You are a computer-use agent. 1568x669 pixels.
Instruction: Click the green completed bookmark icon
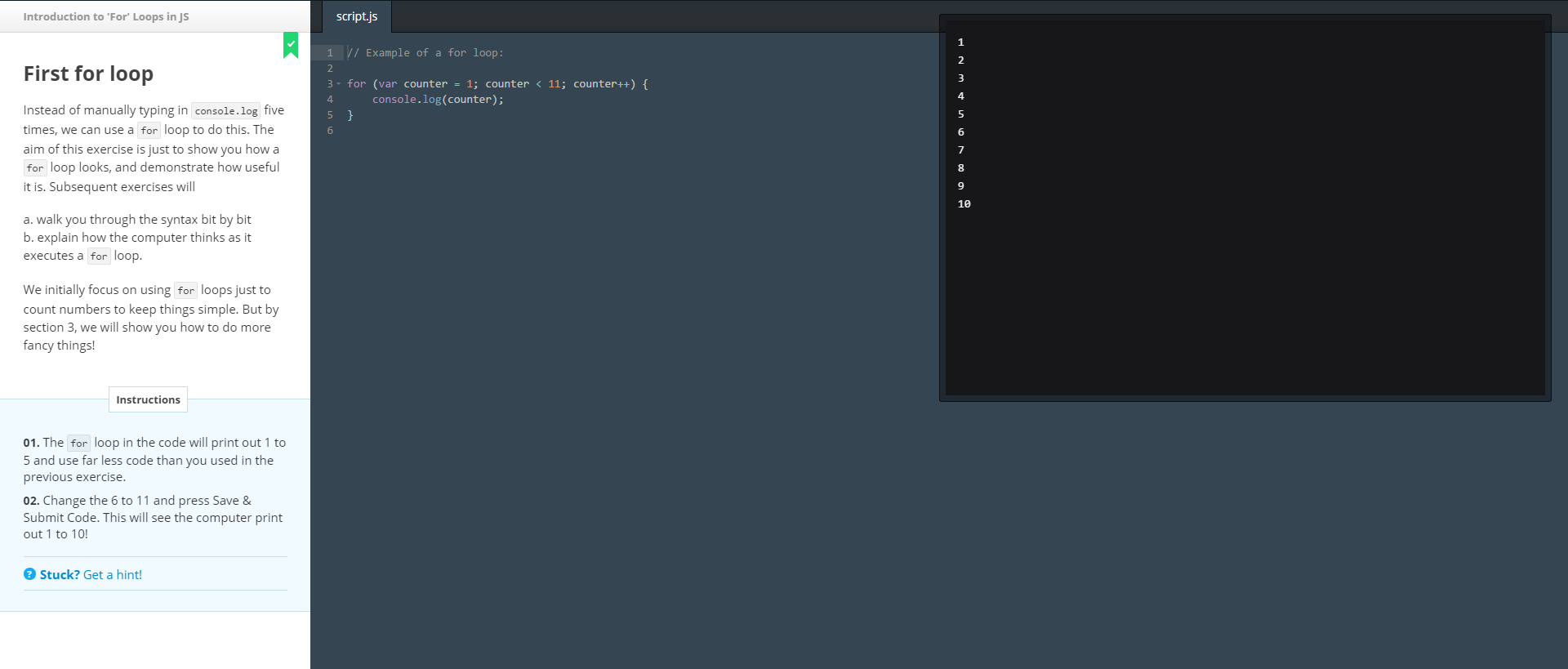[291, 45]
